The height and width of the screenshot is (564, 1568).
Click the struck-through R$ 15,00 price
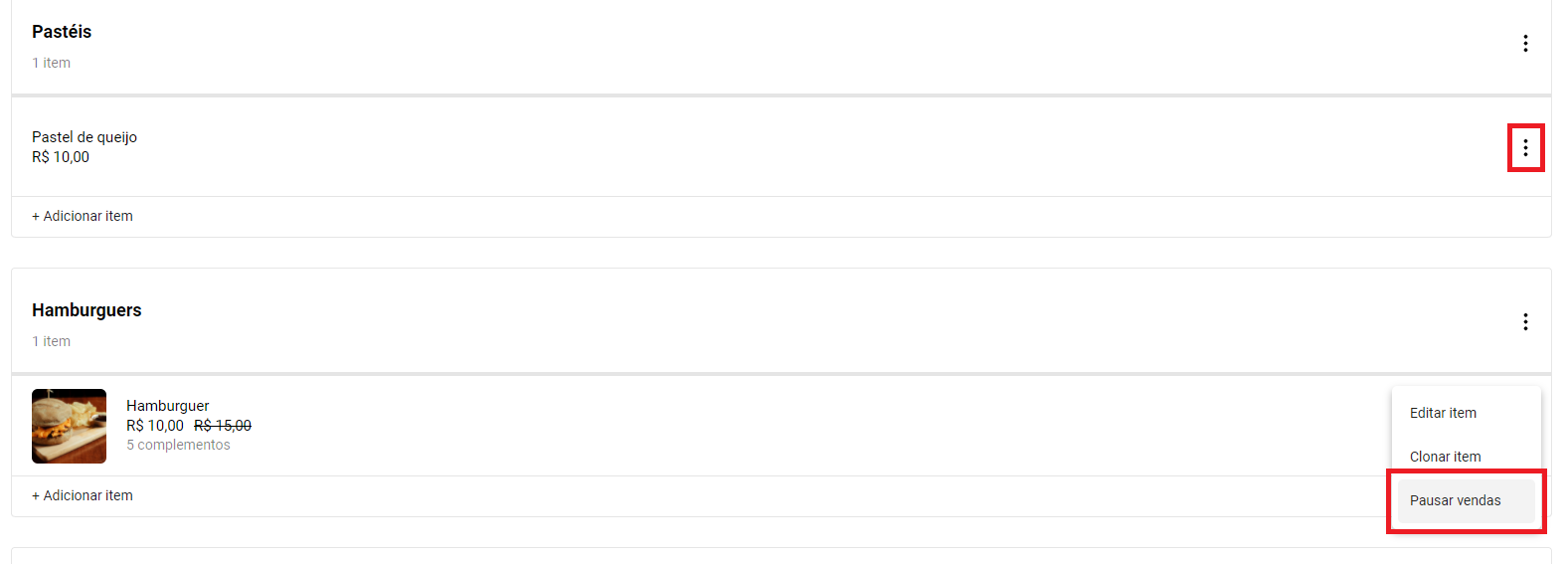tap(223, 426)
